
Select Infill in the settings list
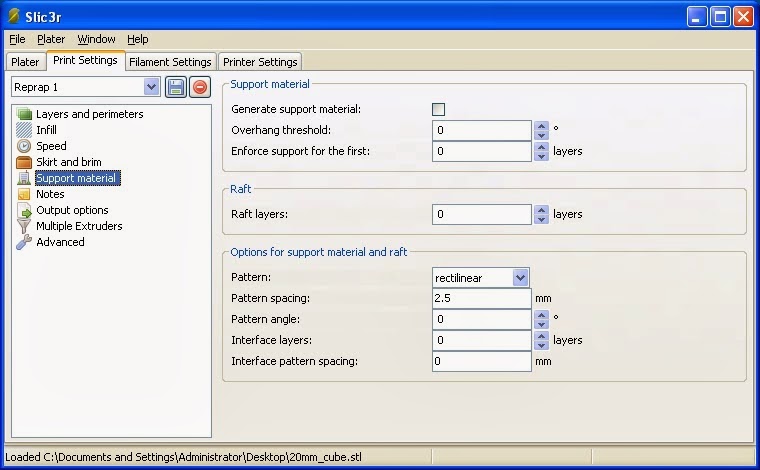point(46,130)
